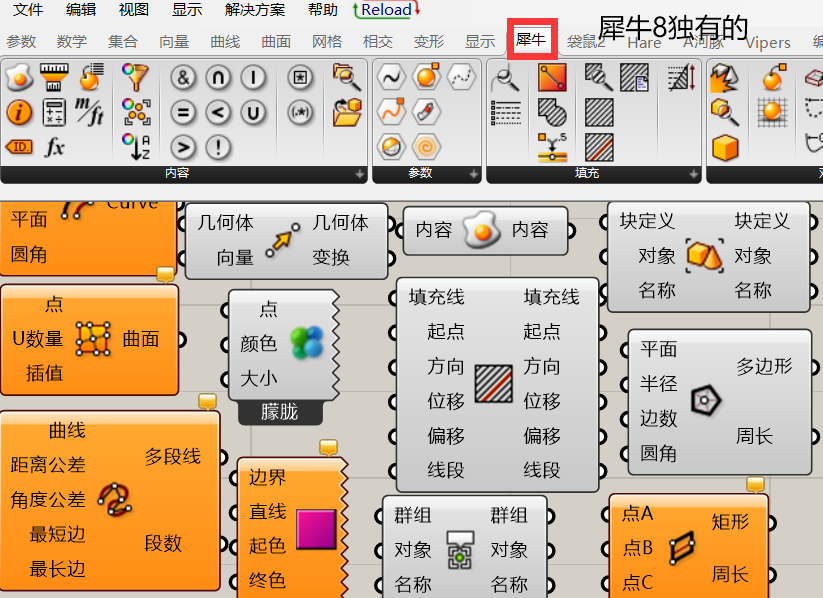
Task: Open the calculator icon tool
Action: (54, 112)
